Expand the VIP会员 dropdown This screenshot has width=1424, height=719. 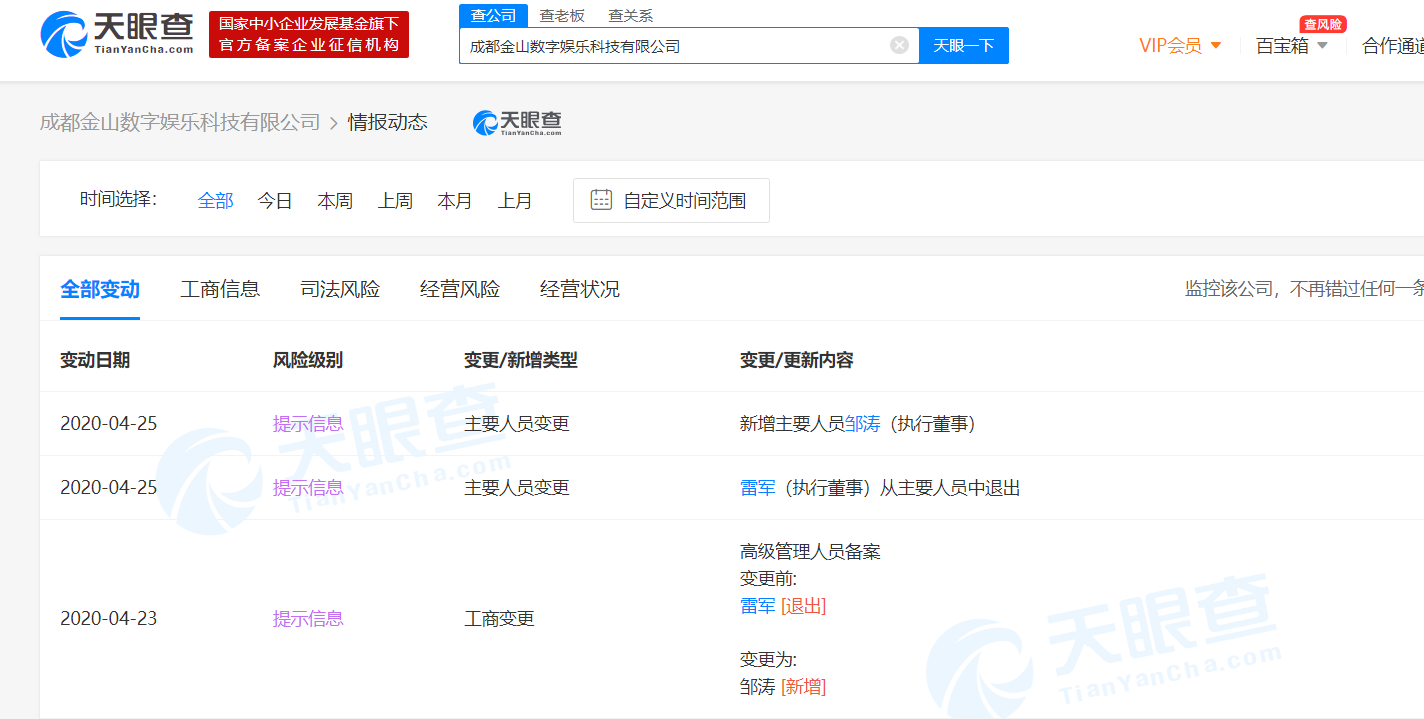click(x=1180, y=46)
